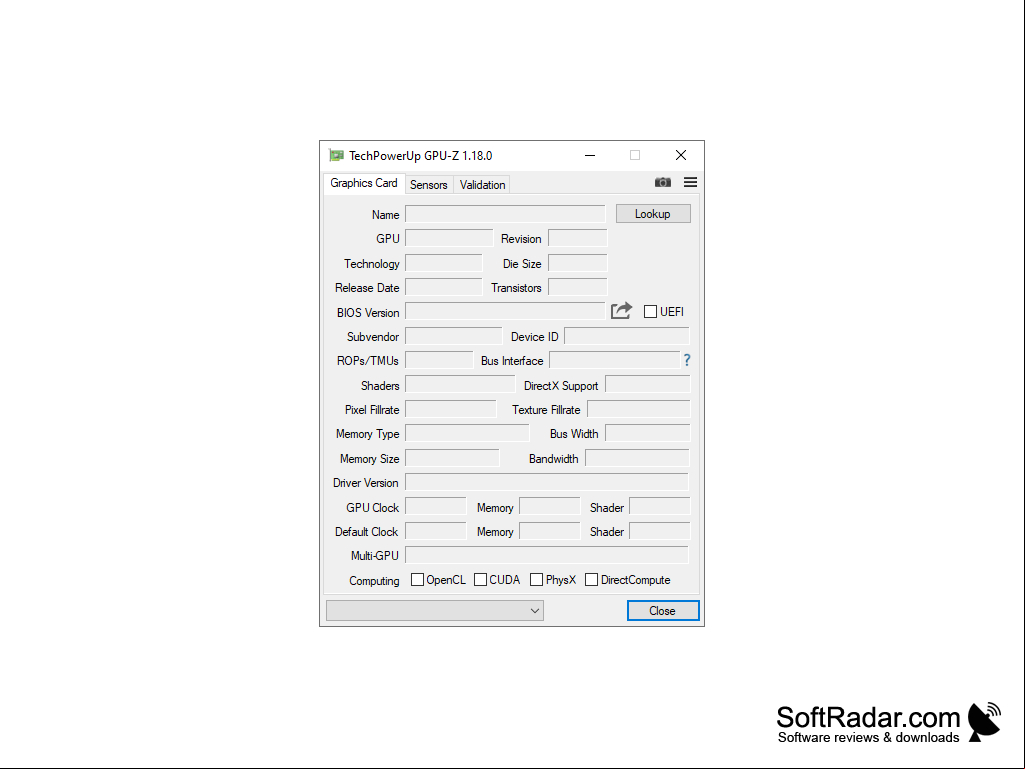
Task: Click the Shader field in Default Clock row
Action: click(x=660, y=532)
